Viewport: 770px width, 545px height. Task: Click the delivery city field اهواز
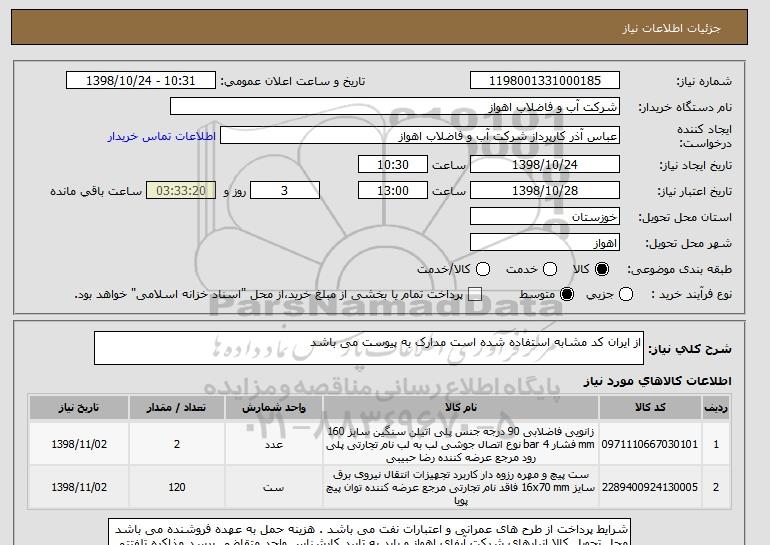(545, 243)
